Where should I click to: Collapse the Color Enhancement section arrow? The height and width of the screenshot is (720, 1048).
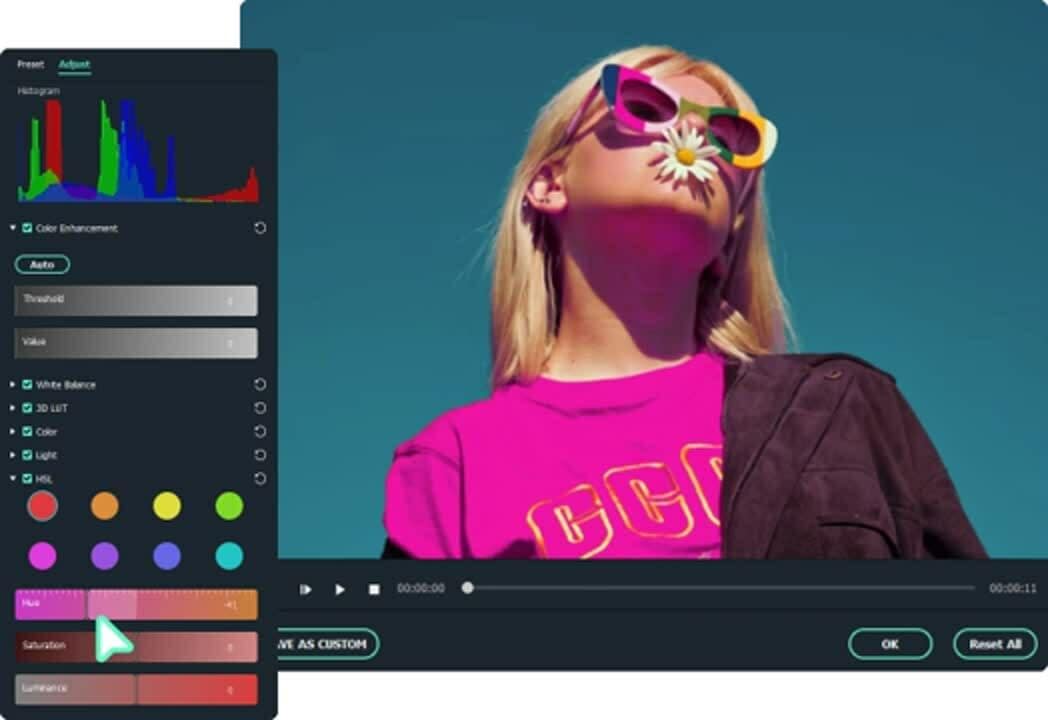pyautogui.click(x=13, y=228)
